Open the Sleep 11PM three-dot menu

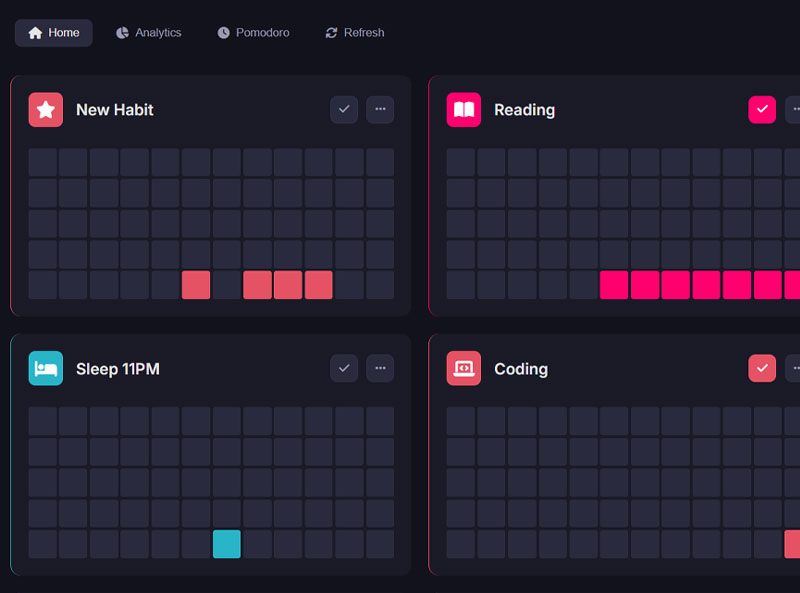380,369
